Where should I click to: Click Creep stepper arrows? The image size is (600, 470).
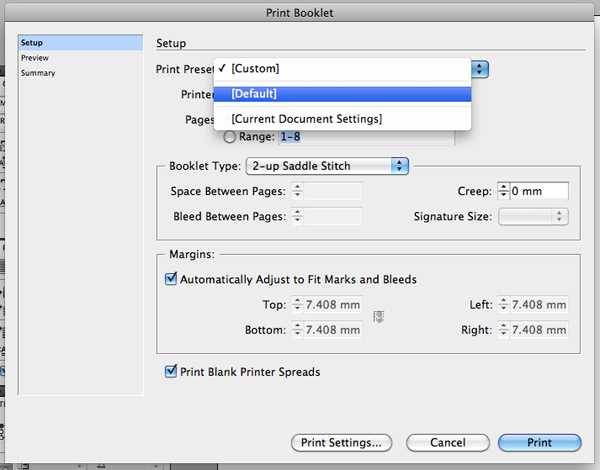[x=503, y=191]
